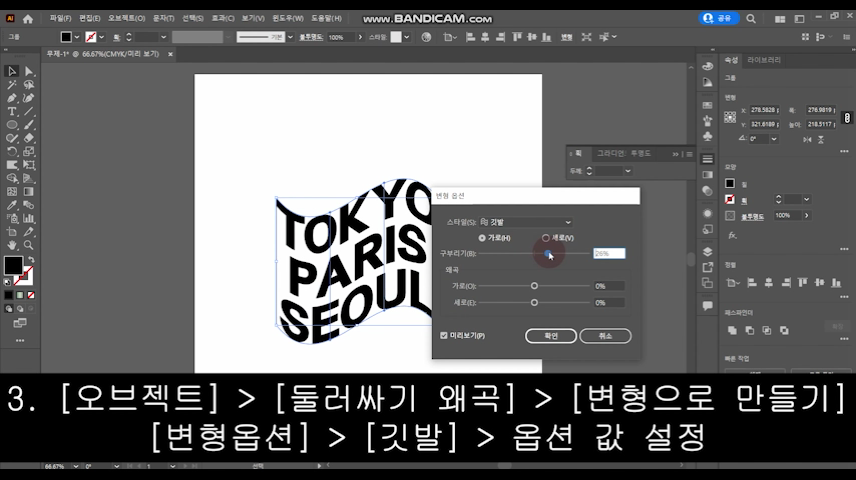Click the 불투명도 link in properties panel
Image resolution: width=856 pixels, height=480 pixels.
click(752, 216)
